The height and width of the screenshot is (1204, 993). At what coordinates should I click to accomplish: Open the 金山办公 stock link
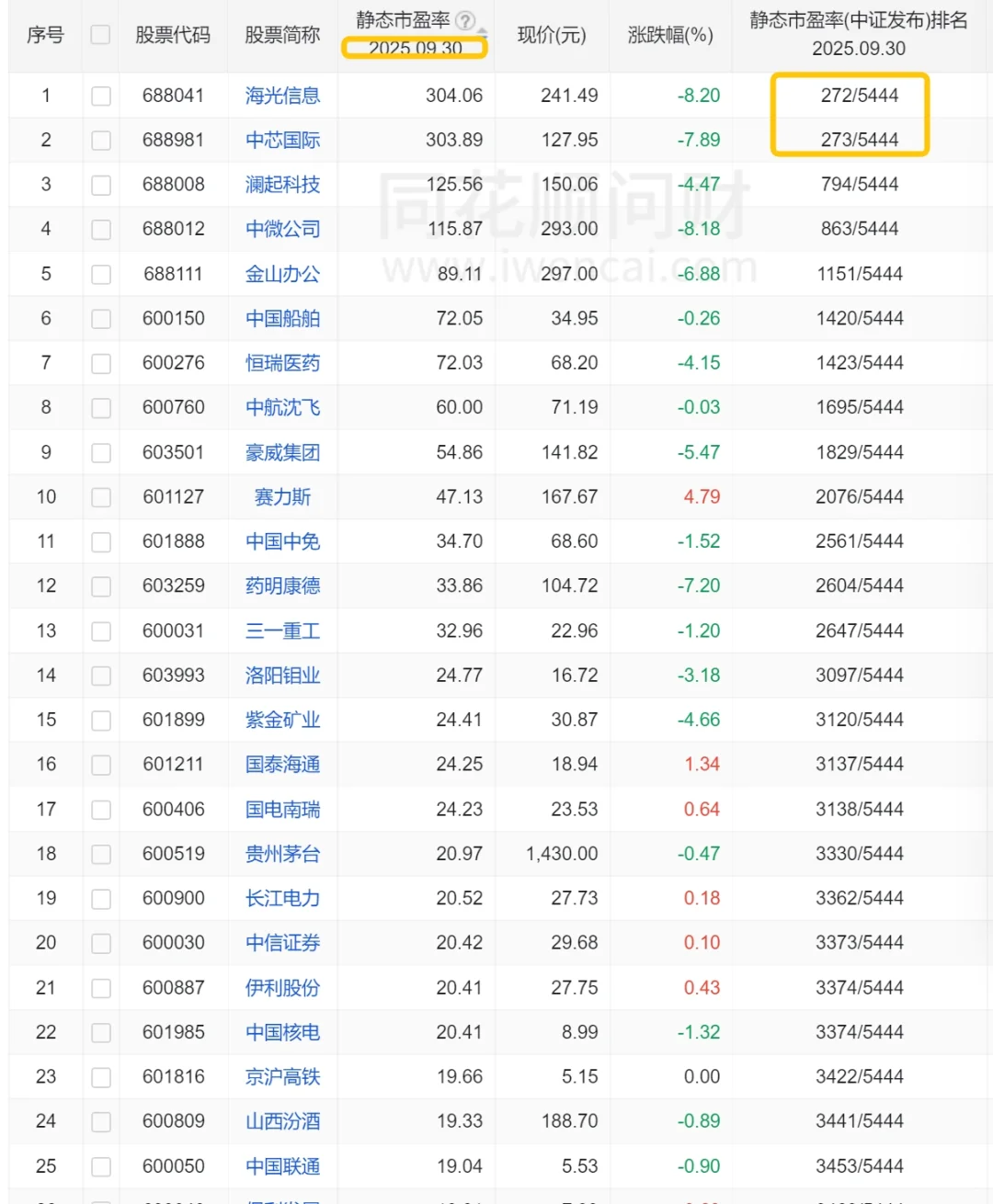(282, 274)
